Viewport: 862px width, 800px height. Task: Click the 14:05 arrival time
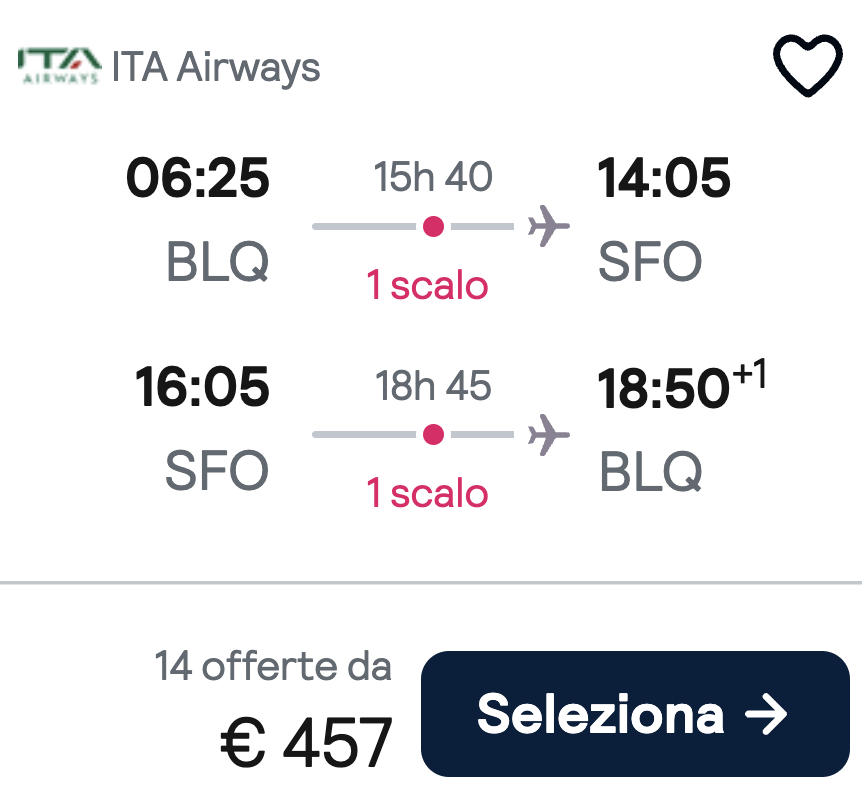pyautogui.click(x=664, y=178)
